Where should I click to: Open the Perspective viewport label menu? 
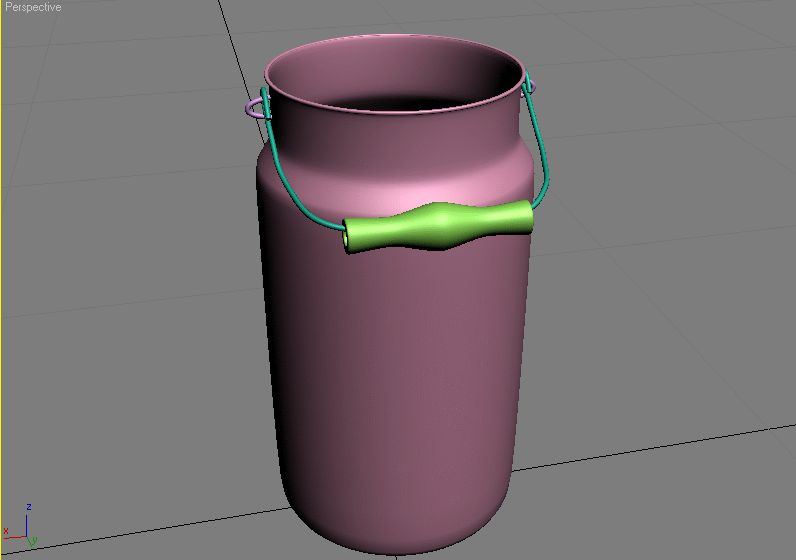pos(33,7)
